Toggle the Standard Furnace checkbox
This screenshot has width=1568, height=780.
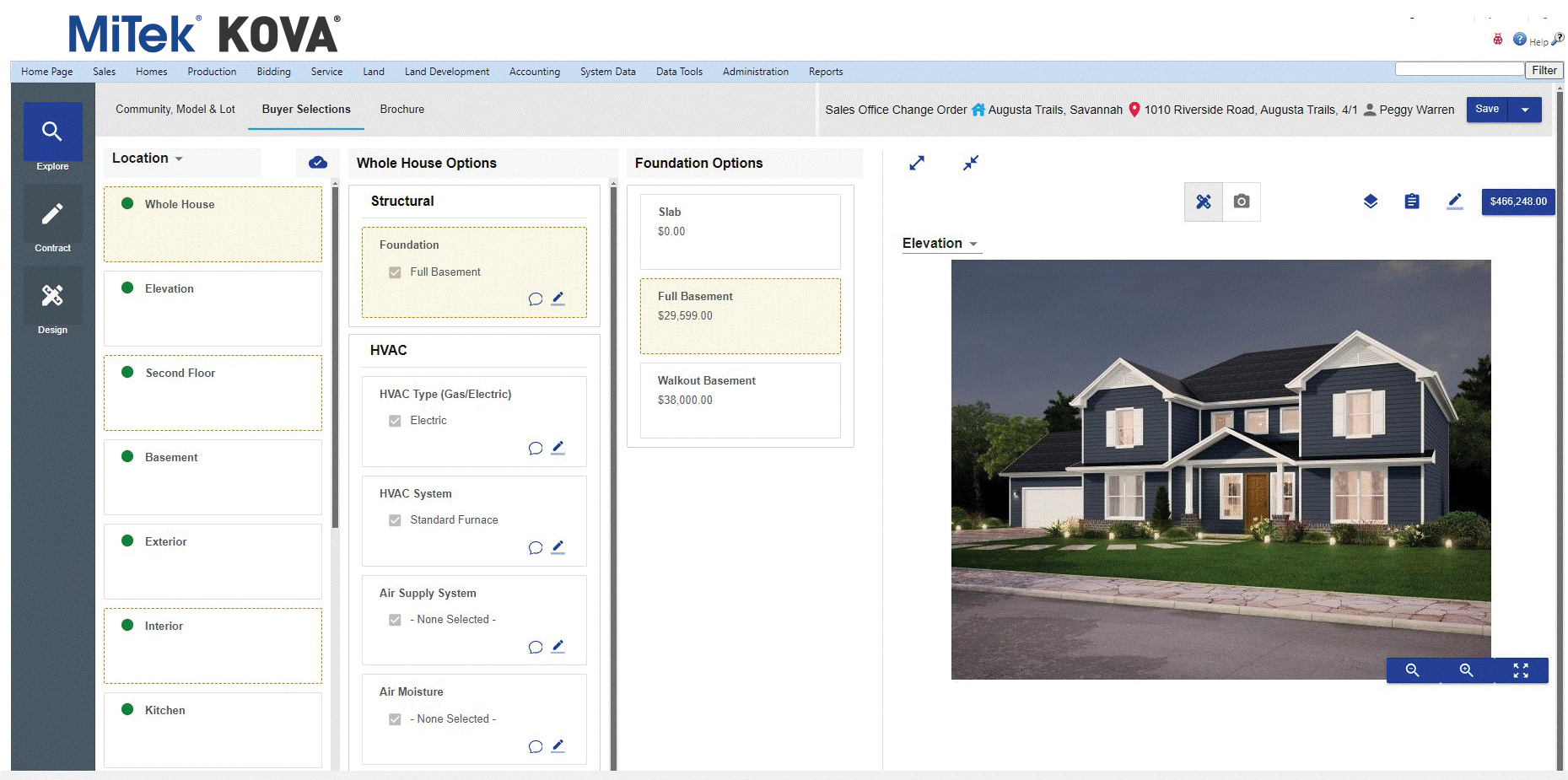(x=395, y=519)
